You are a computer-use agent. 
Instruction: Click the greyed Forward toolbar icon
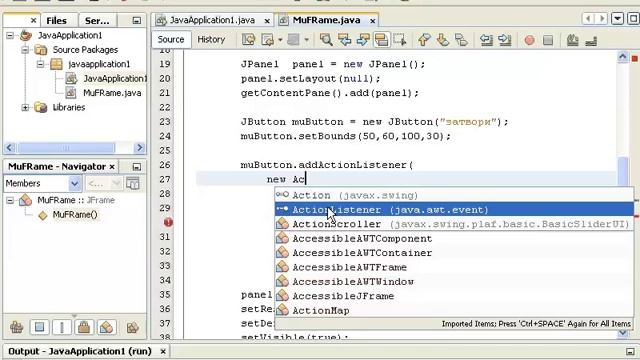[293, 40]
